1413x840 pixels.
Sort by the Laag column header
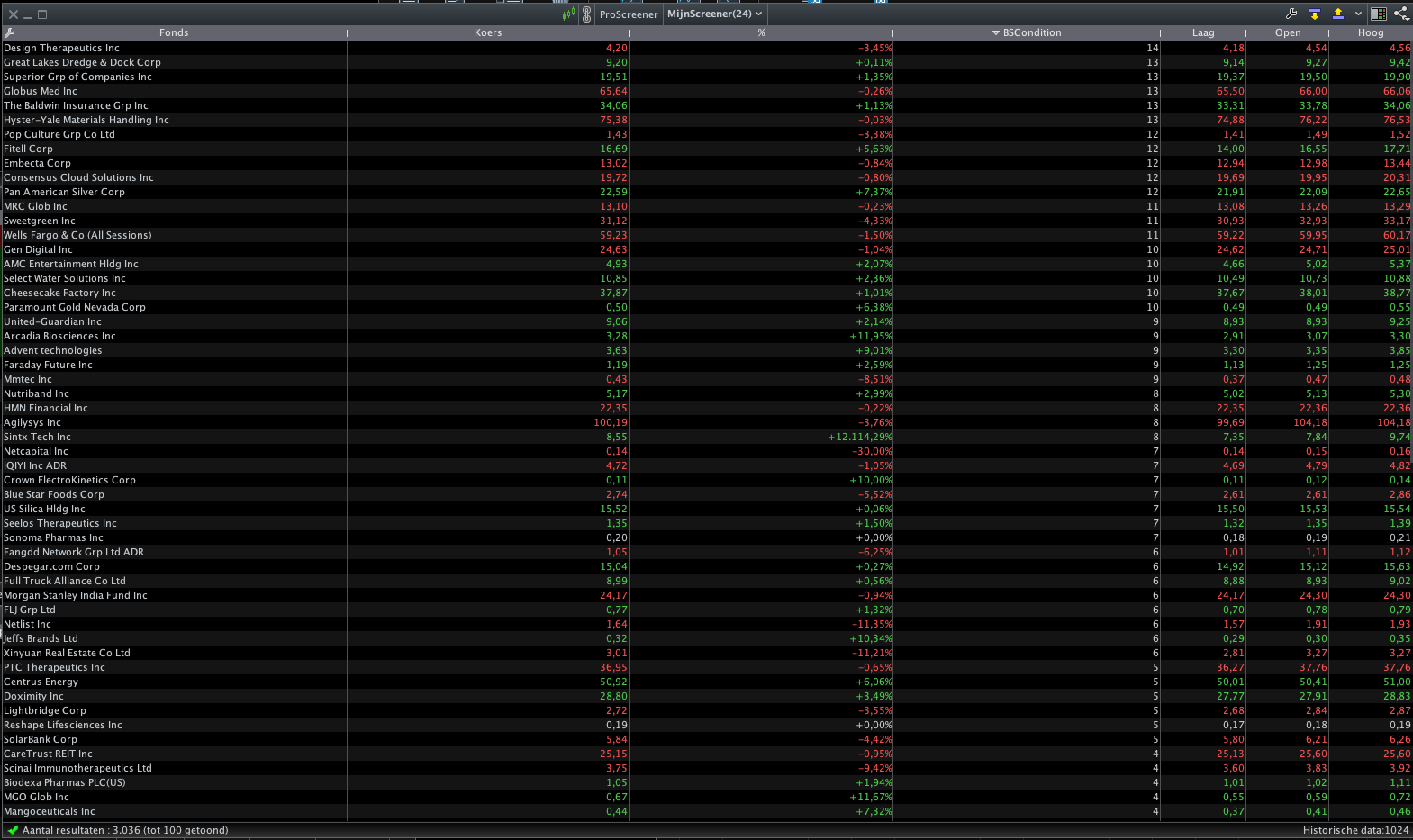click(x=1203, y=32)
